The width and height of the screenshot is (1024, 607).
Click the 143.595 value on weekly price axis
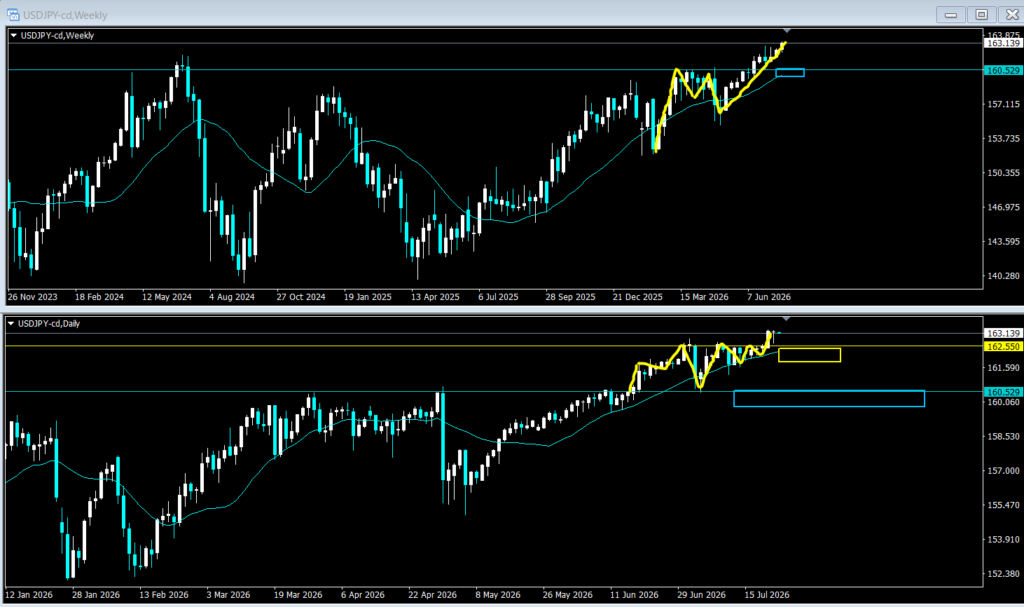1004,242
